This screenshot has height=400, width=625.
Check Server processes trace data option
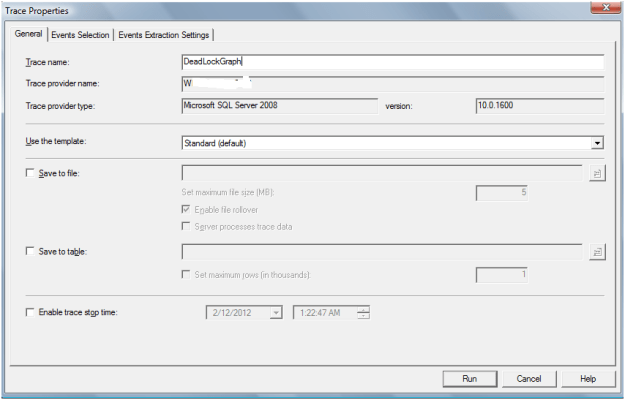coord(187,227)
